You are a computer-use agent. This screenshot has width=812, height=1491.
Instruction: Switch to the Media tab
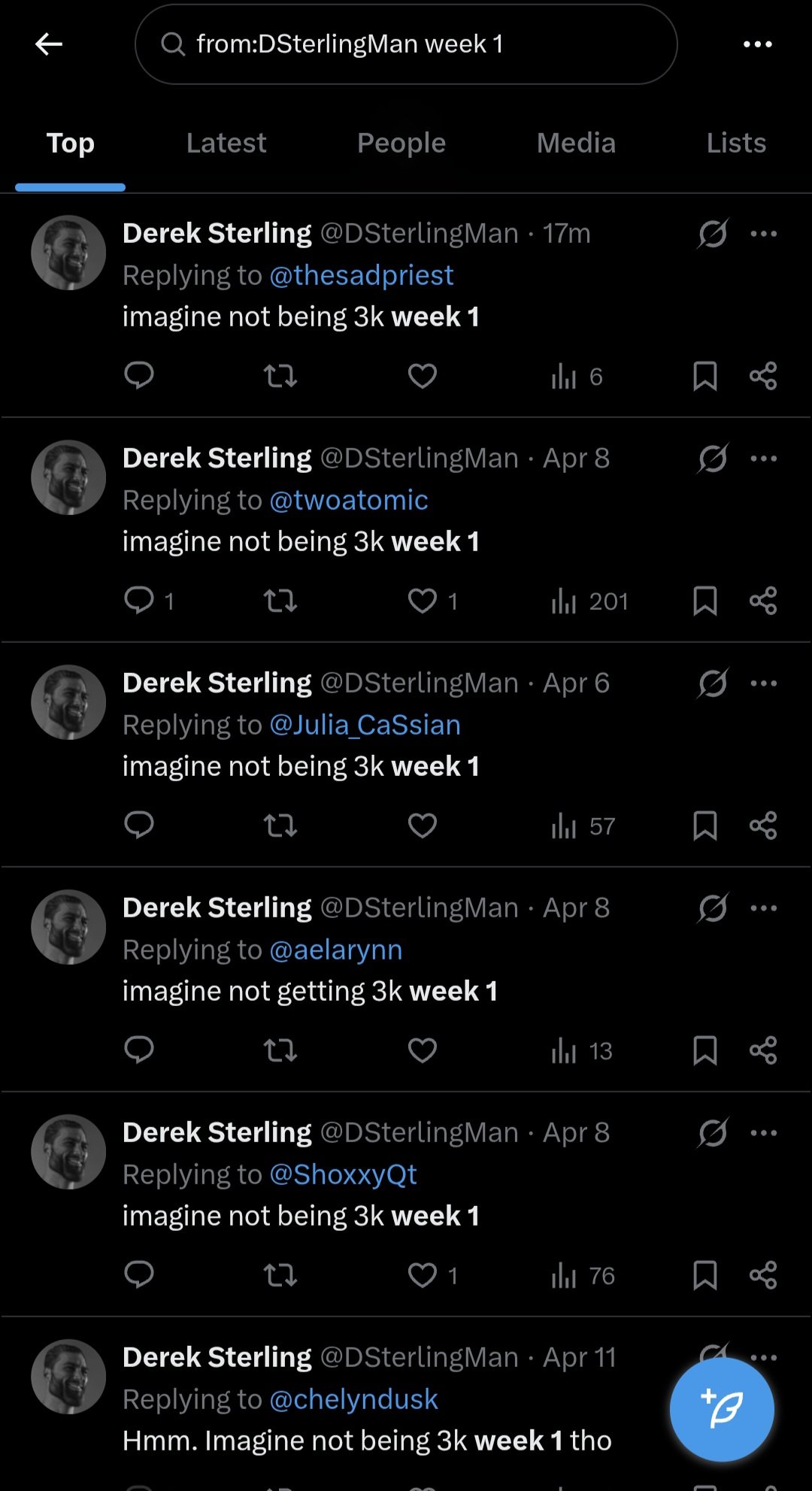pyautogui.click(x=576, y=143)
